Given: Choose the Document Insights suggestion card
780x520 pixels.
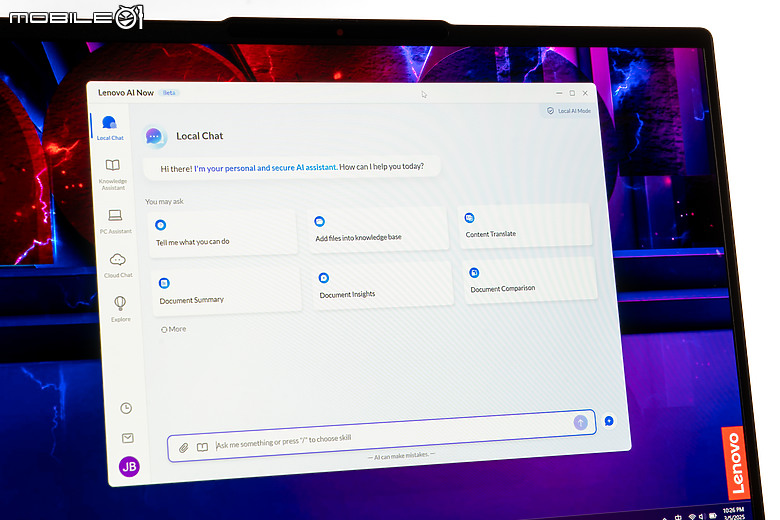Looking at the screenshot, I should [383, 285].
